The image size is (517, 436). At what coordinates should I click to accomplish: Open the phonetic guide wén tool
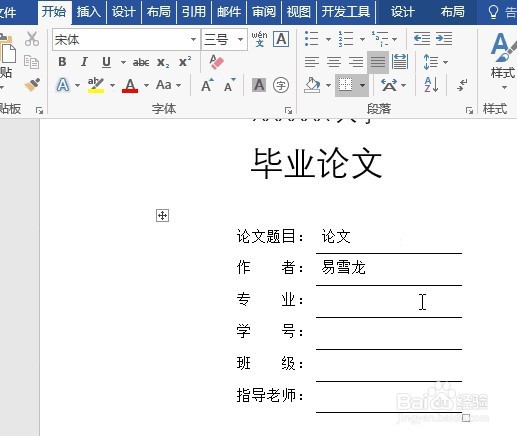click(259, 39)
